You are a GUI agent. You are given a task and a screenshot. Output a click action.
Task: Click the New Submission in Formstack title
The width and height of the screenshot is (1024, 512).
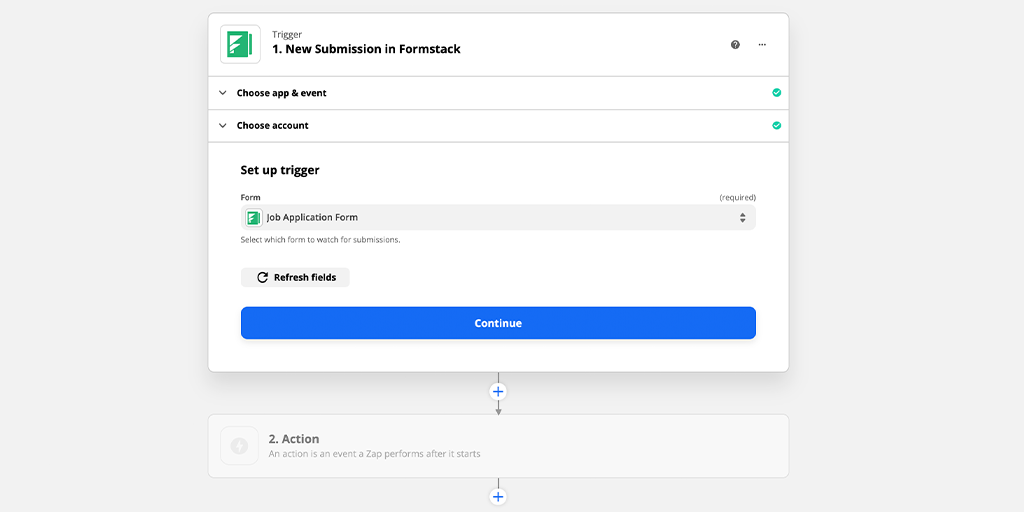pyautogui.click(x=366, y=49)
